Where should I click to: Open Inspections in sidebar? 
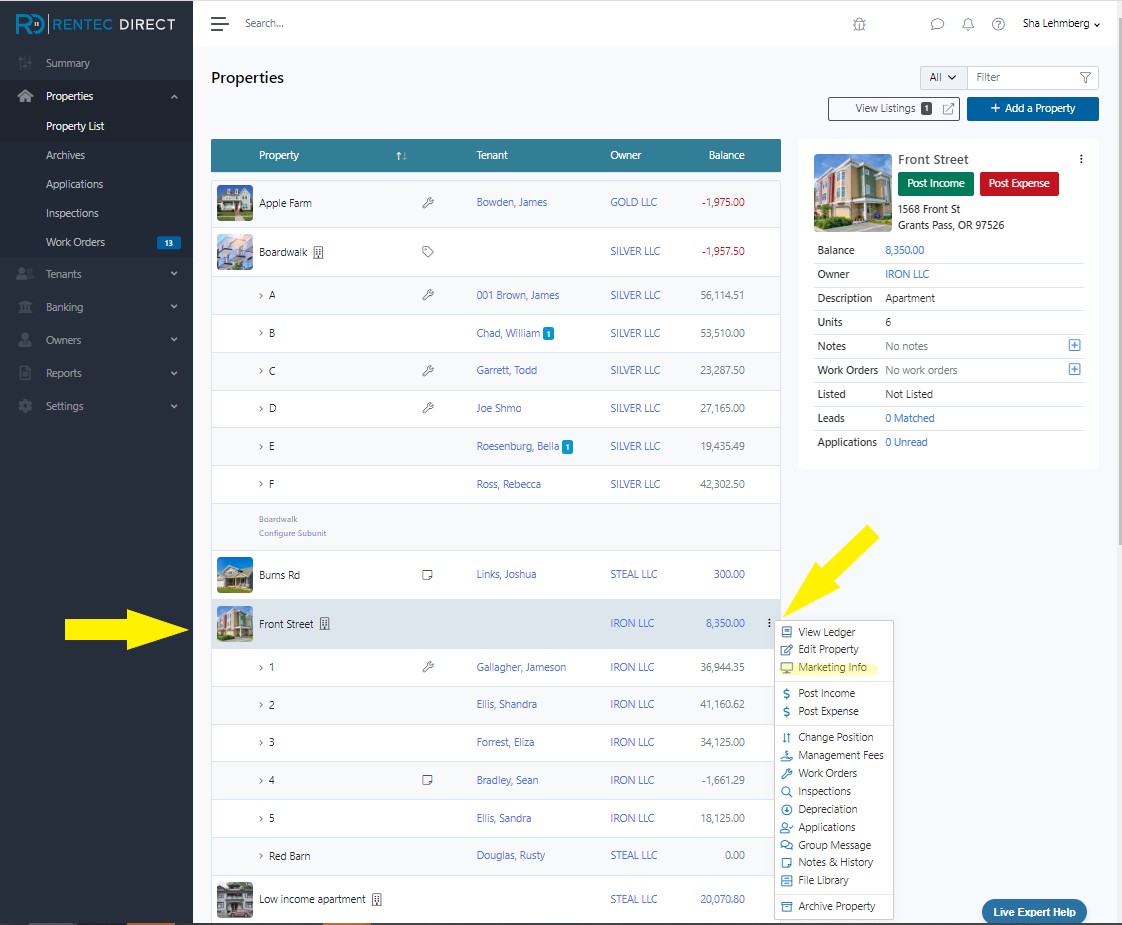click(72, 213)
